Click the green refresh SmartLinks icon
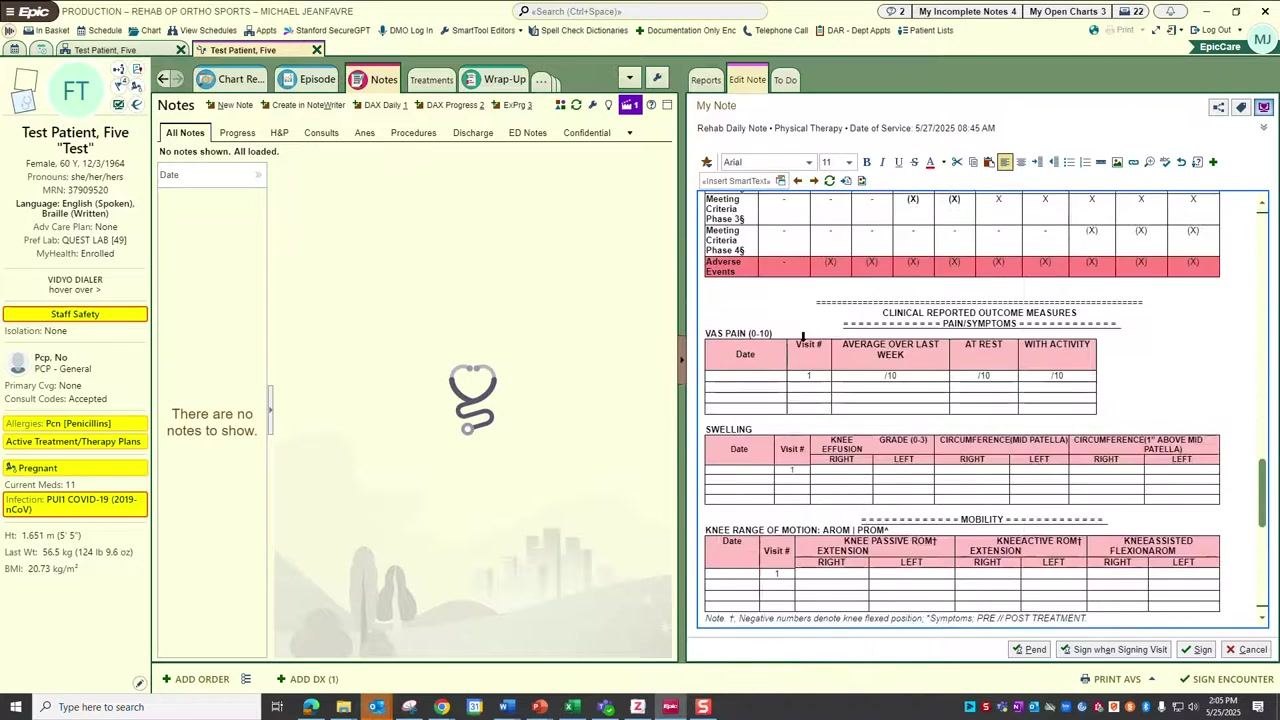Screen dimensions: 1280x720 point(829,181)
